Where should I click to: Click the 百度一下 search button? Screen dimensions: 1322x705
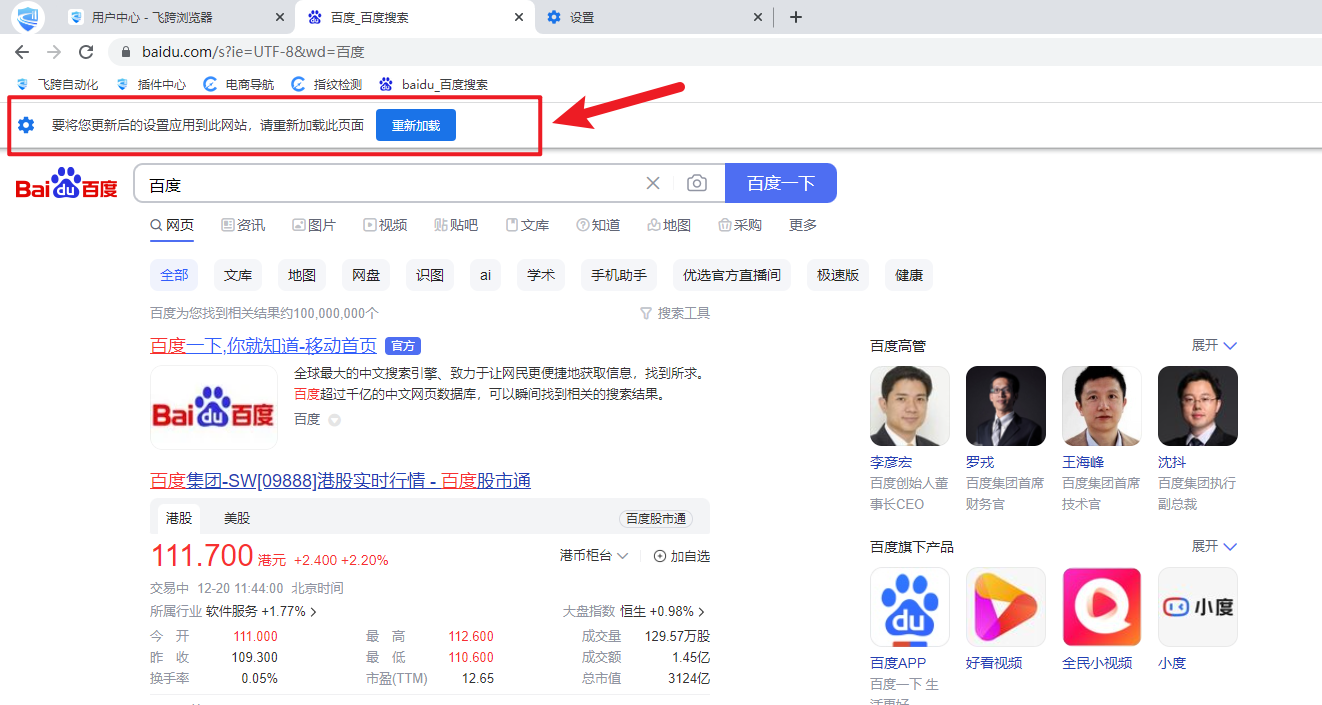coord(781,183)
